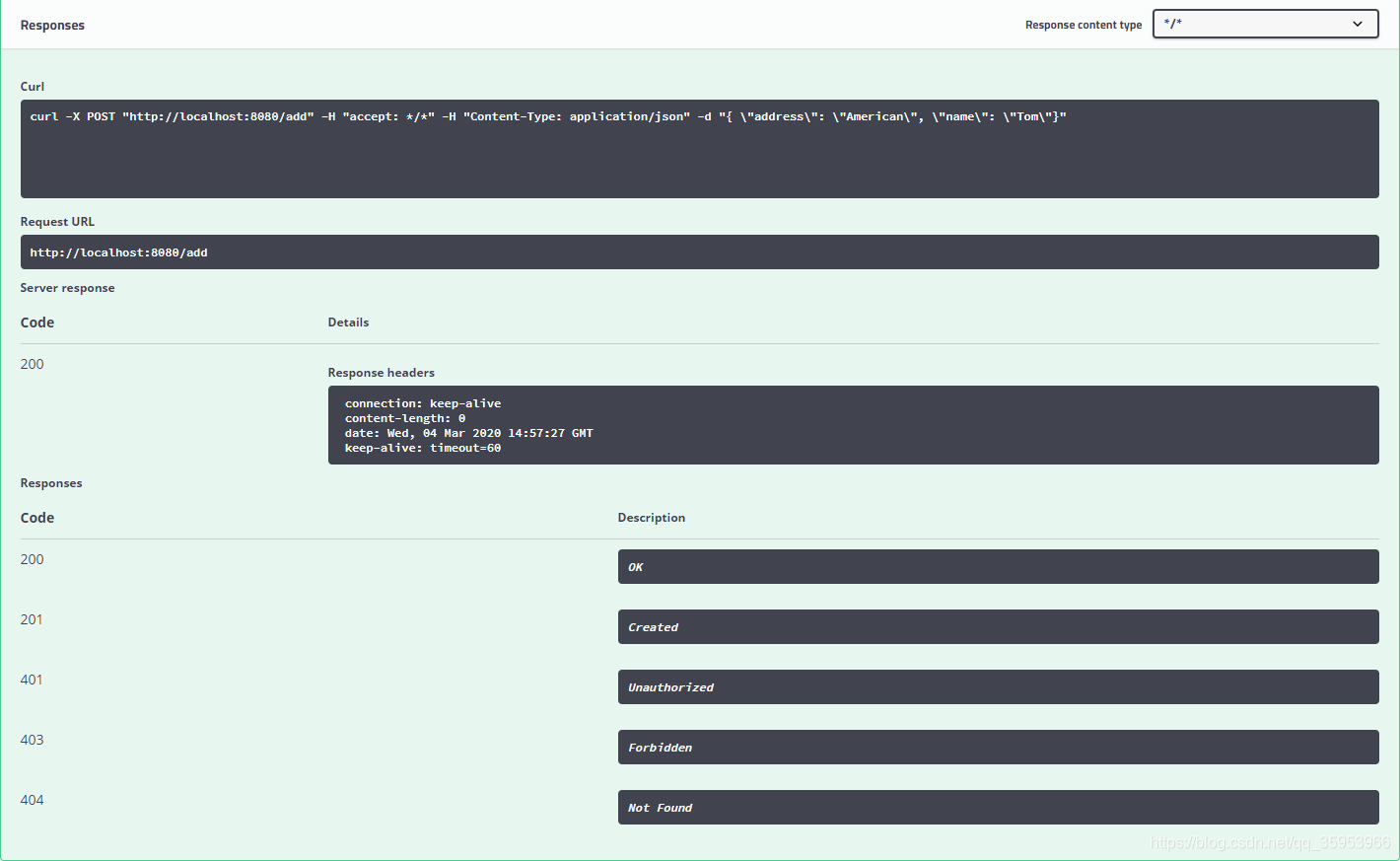Click the Request URL label
This screenshot has width=1400, height=861.
pyautogui.click(x=58, y=222)
